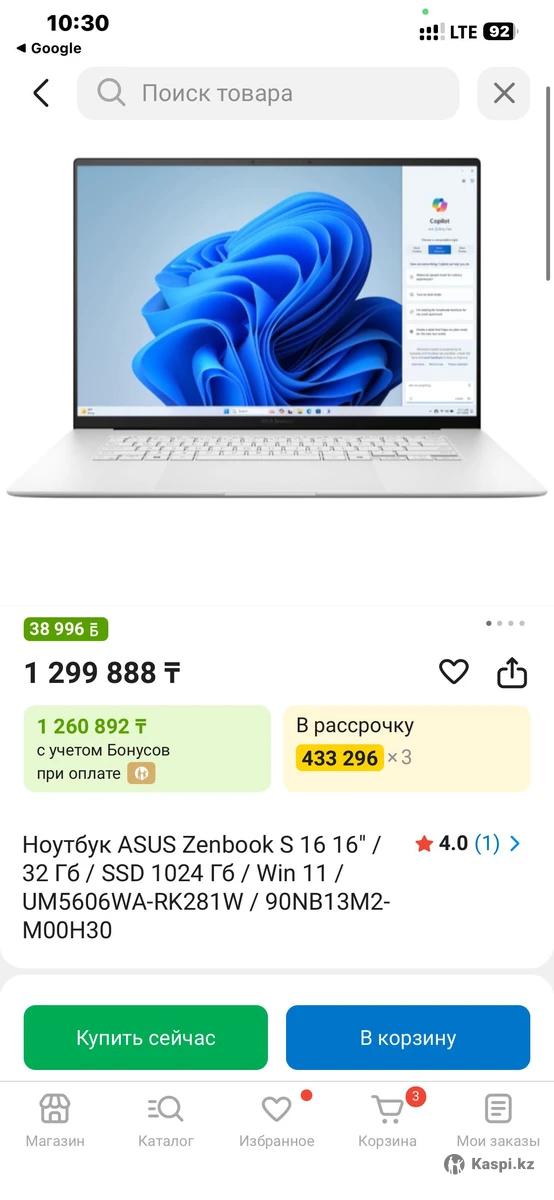
Task: Open the Избранное tab
Action: 277,1120
